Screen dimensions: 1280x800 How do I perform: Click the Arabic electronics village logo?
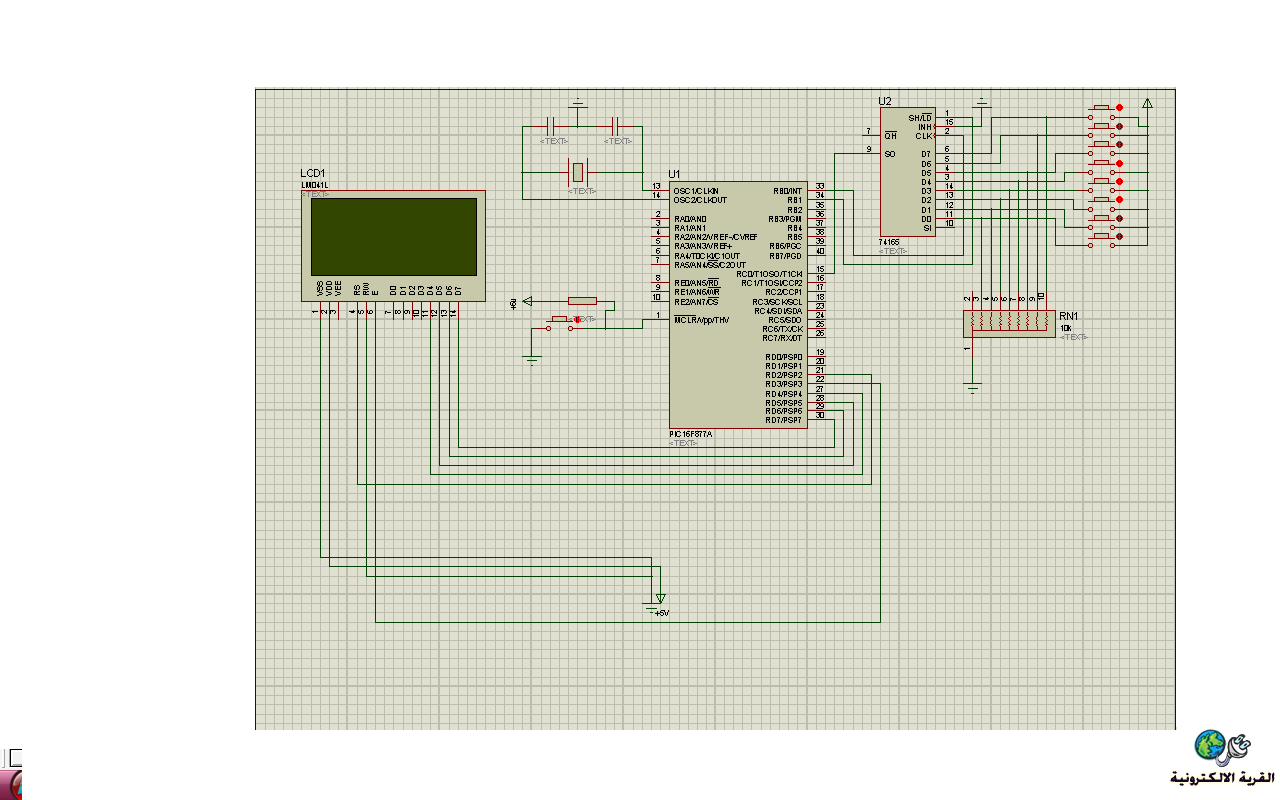[x=1223, y=758]
